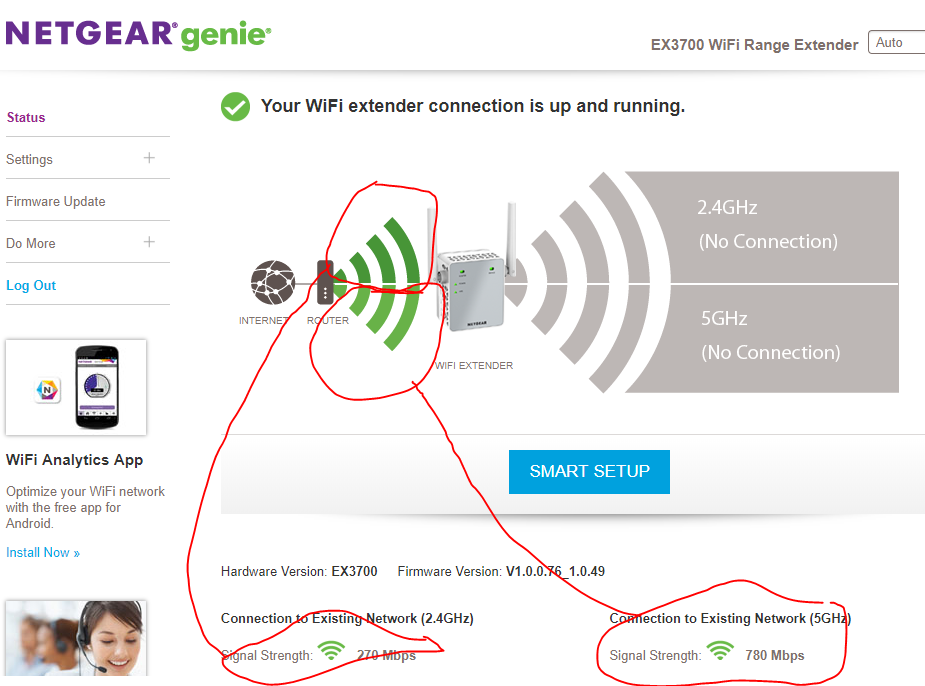Click the support agent photo thumbnail

click(x=75, y=645)
